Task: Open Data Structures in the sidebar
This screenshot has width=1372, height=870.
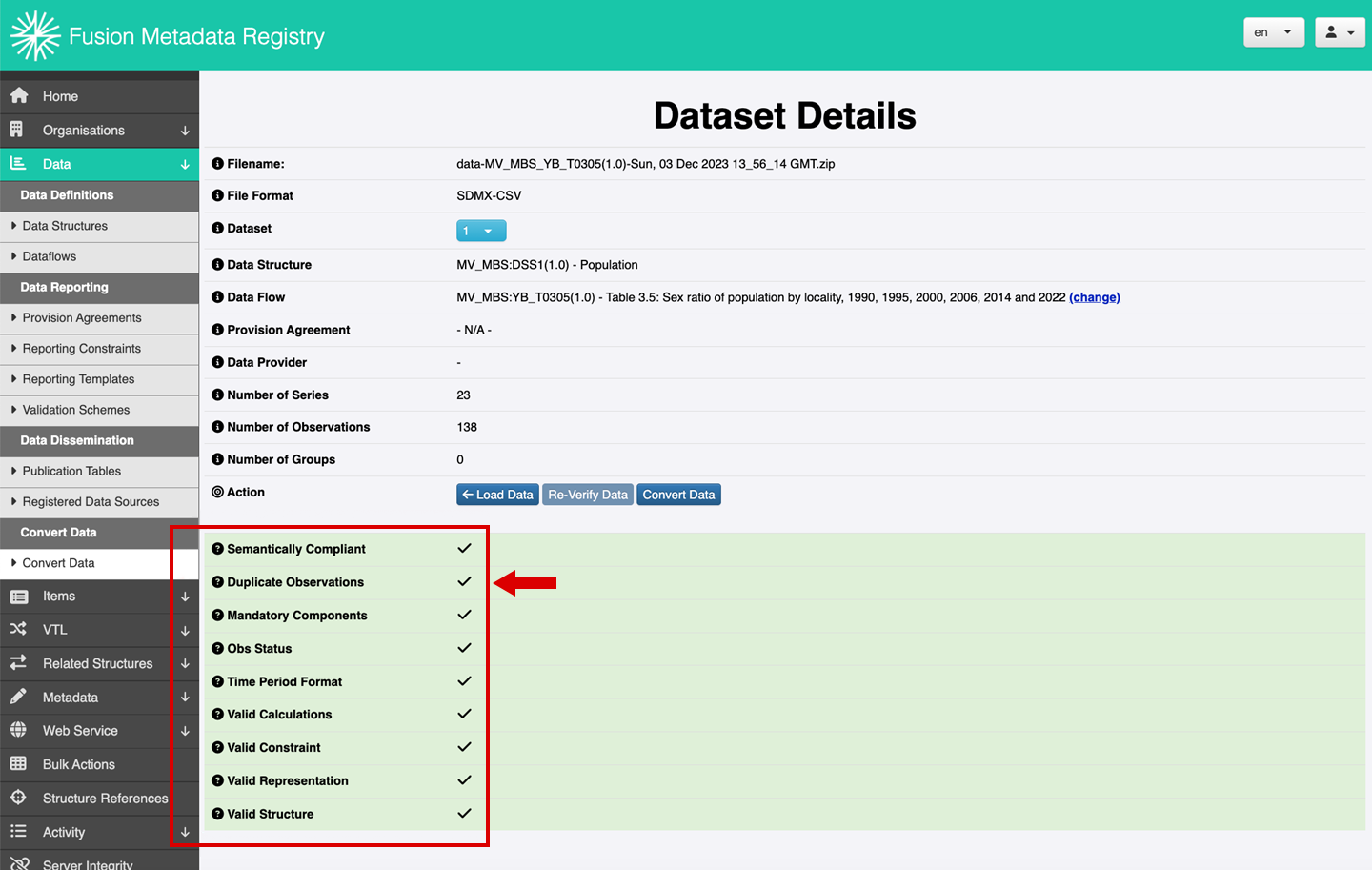Action: click(65, 226)
